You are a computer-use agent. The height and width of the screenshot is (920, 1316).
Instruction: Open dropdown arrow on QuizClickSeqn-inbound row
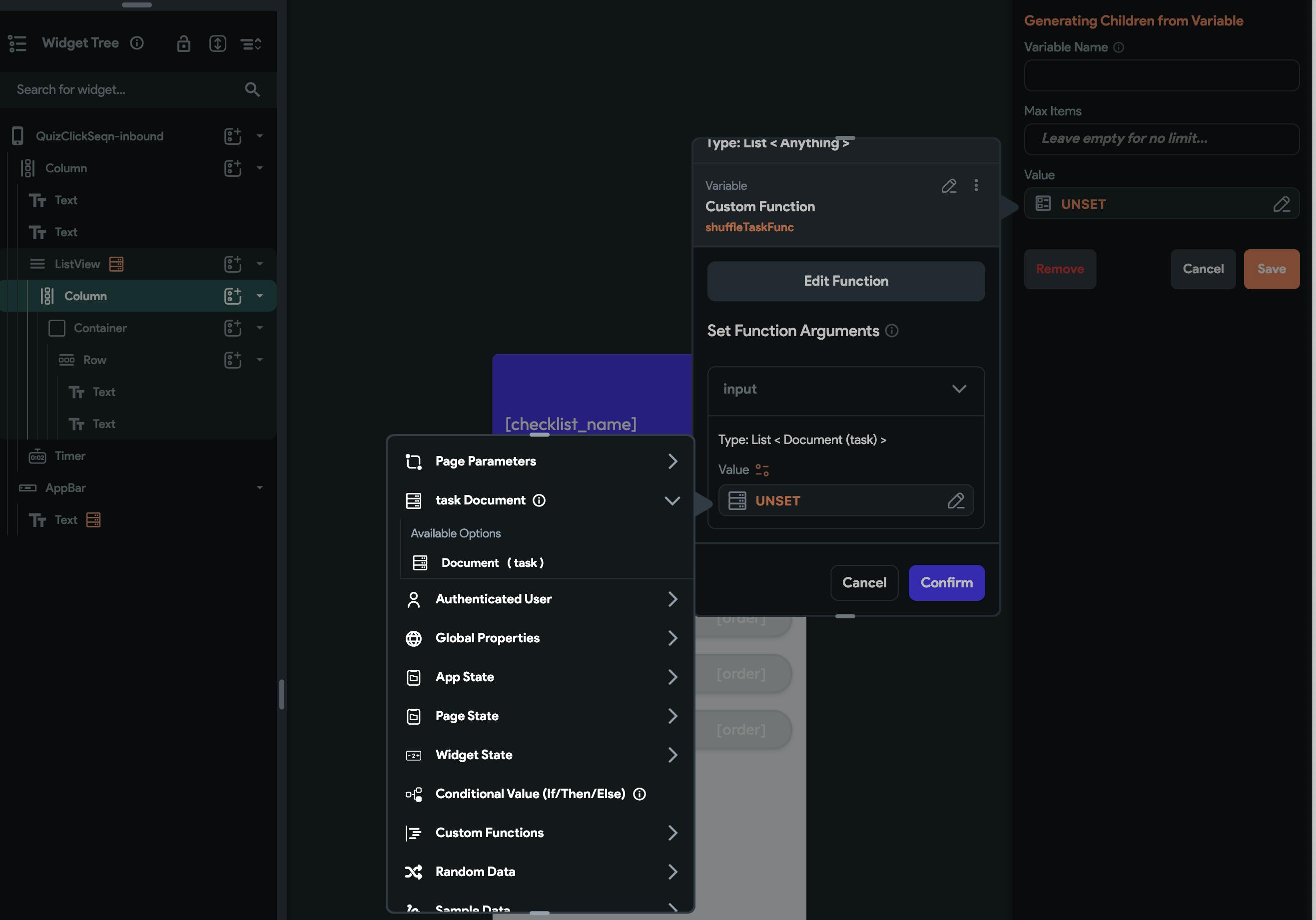coord(260,136)
